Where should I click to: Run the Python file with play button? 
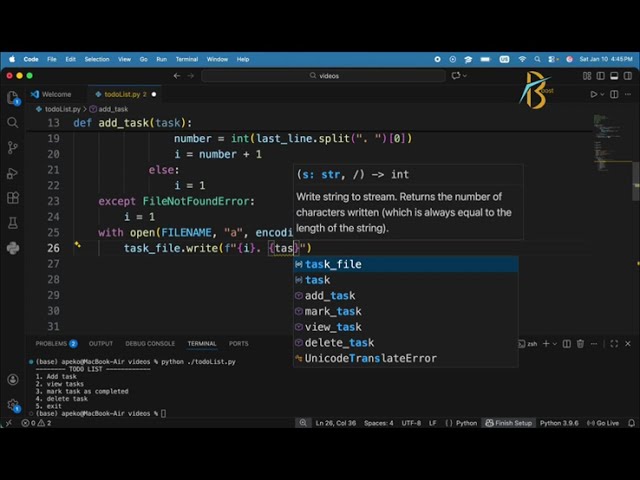[x=593, y=94]
